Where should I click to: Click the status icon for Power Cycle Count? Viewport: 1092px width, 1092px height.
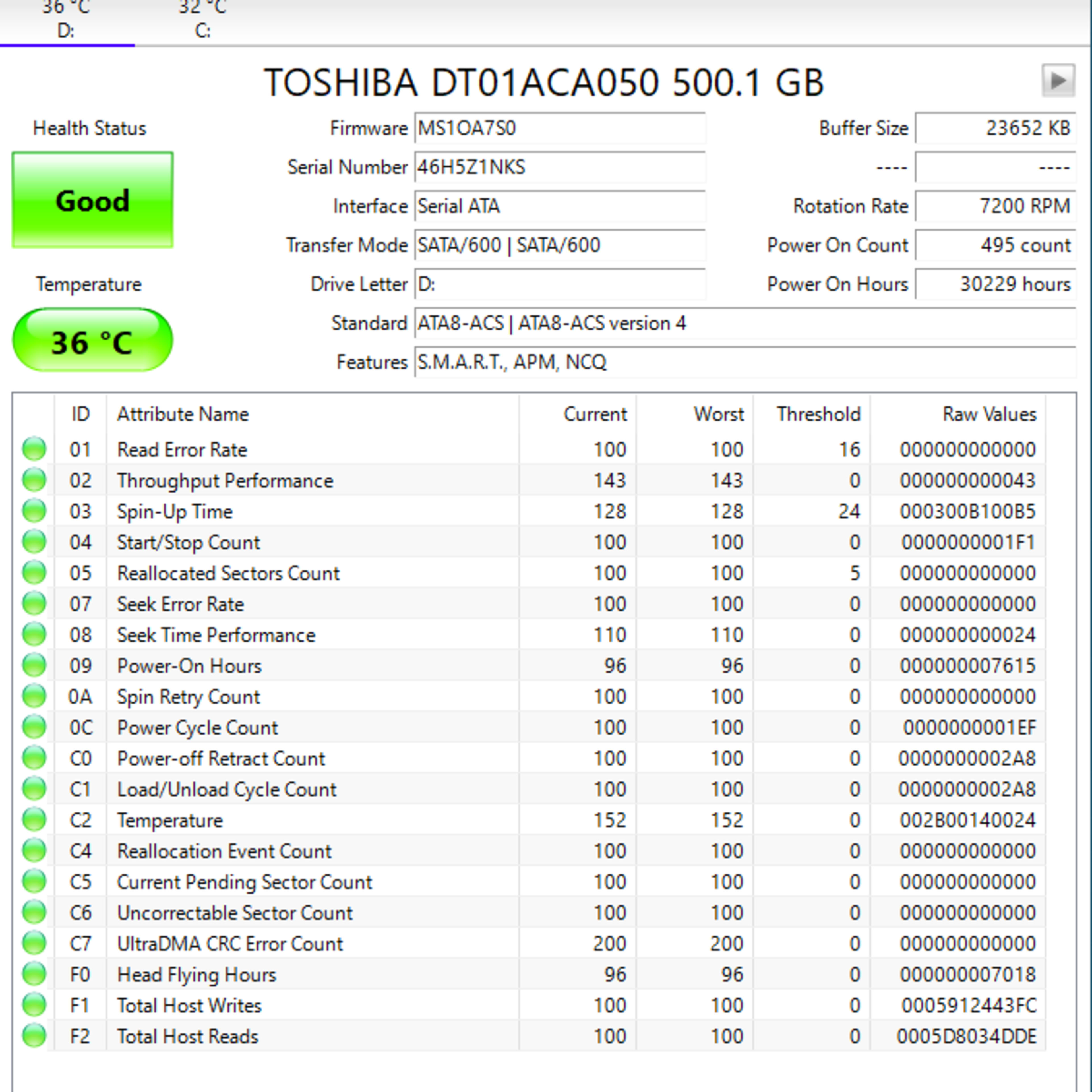point(34,727)
